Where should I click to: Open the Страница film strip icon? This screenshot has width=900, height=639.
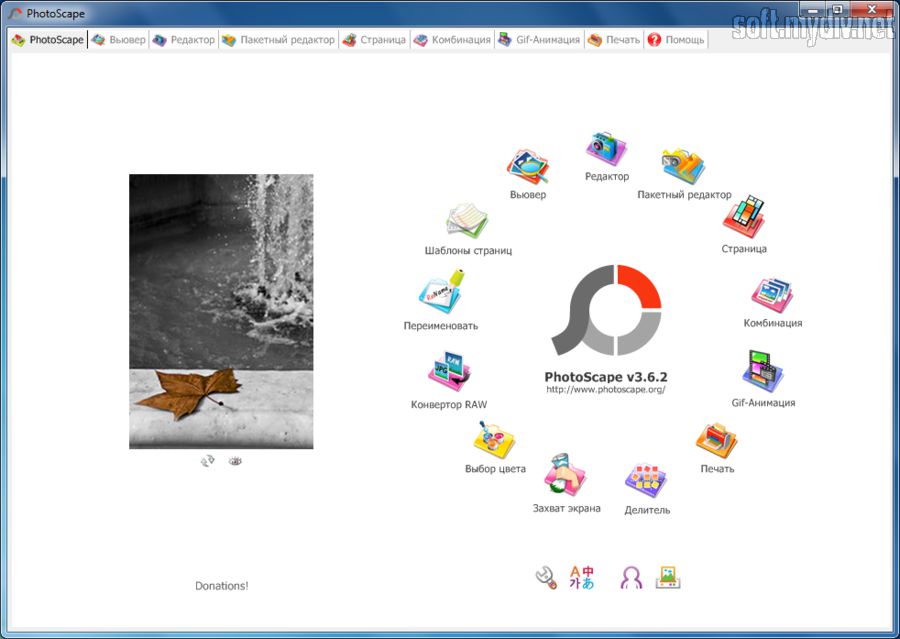click(744, 217)
